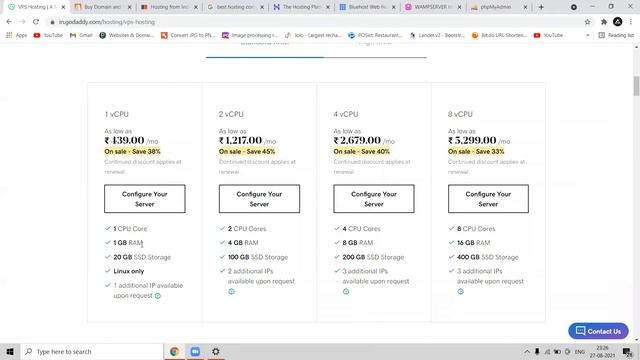Open the Contact Us chat button
The image size is (640, 360).
598,331
